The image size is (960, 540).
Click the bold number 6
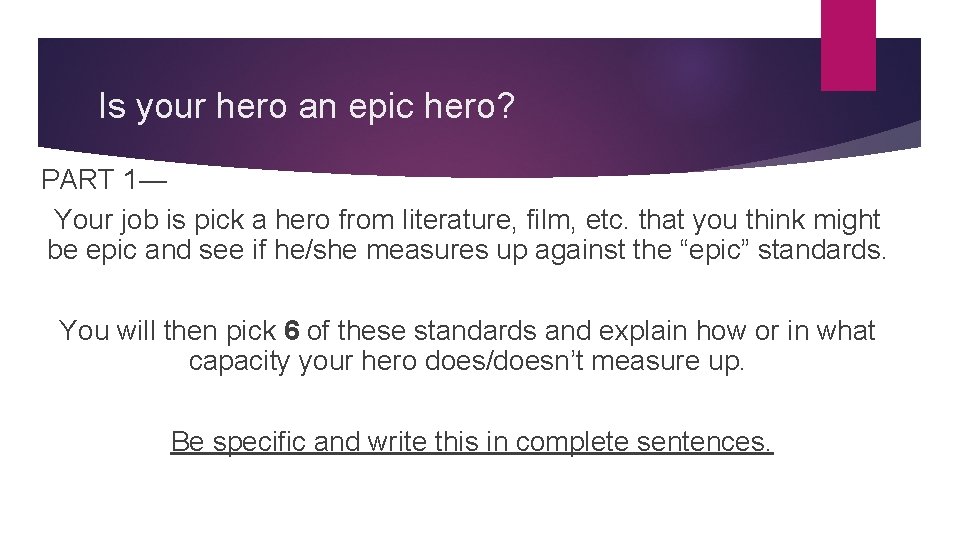293,330
